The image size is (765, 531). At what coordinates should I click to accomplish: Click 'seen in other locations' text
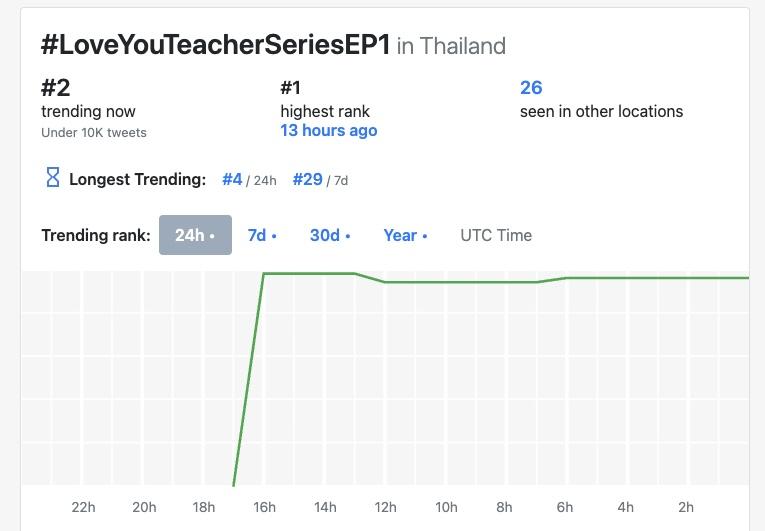pos(601,111)
